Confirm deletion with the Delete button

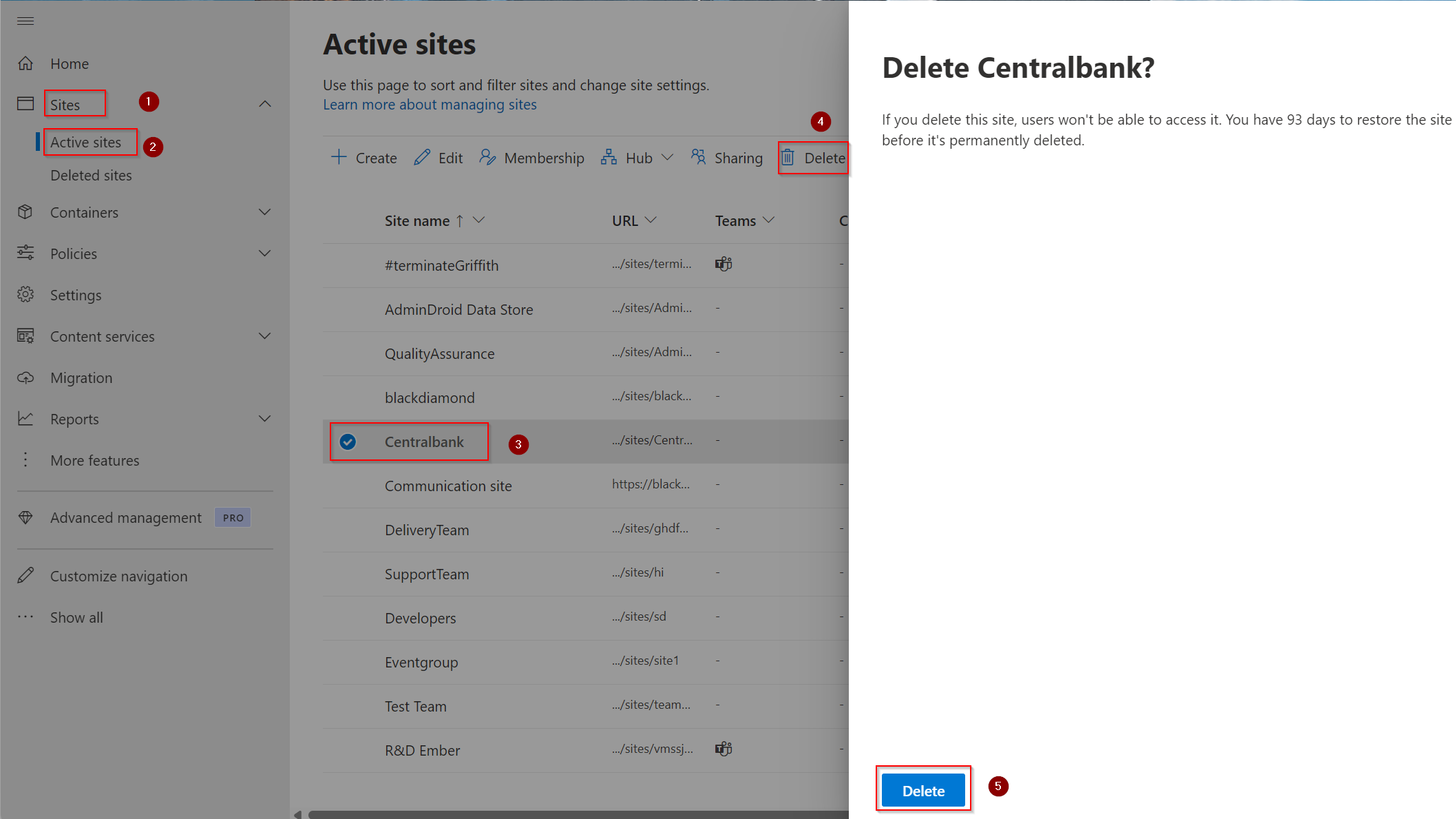(922, 790)
